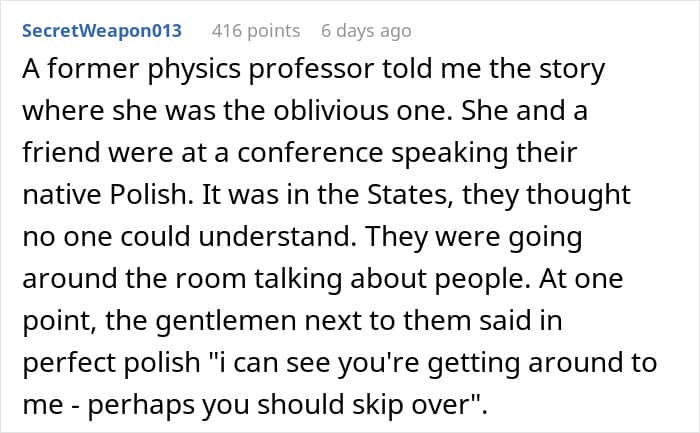Click the 416 points score label
This screenshot has width=700, height=433.
pyautogui.click(x=256, y=31)
